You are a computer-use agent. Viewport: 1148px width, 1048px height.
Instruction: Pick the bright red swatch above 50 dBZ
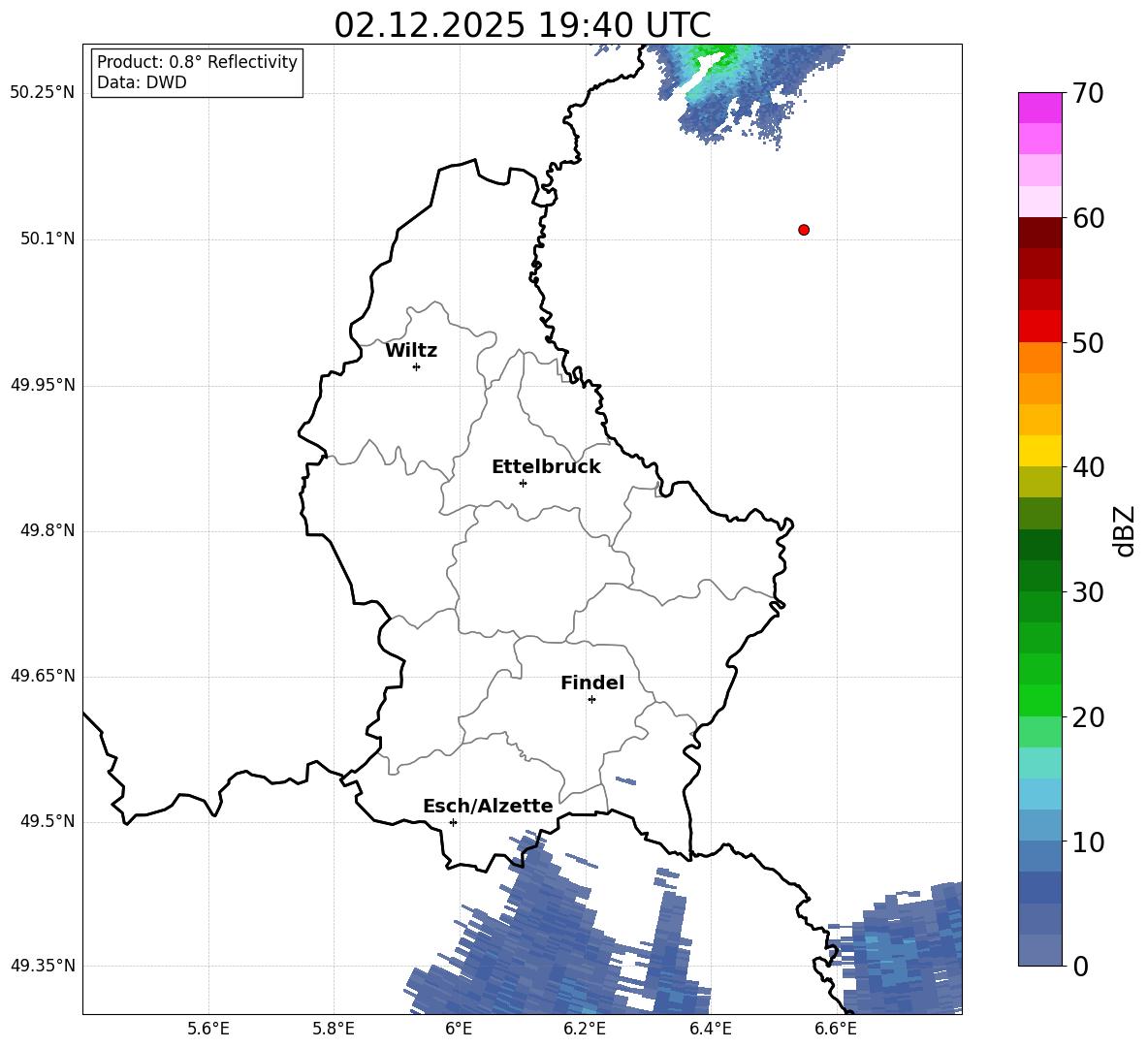(1040, 327)
